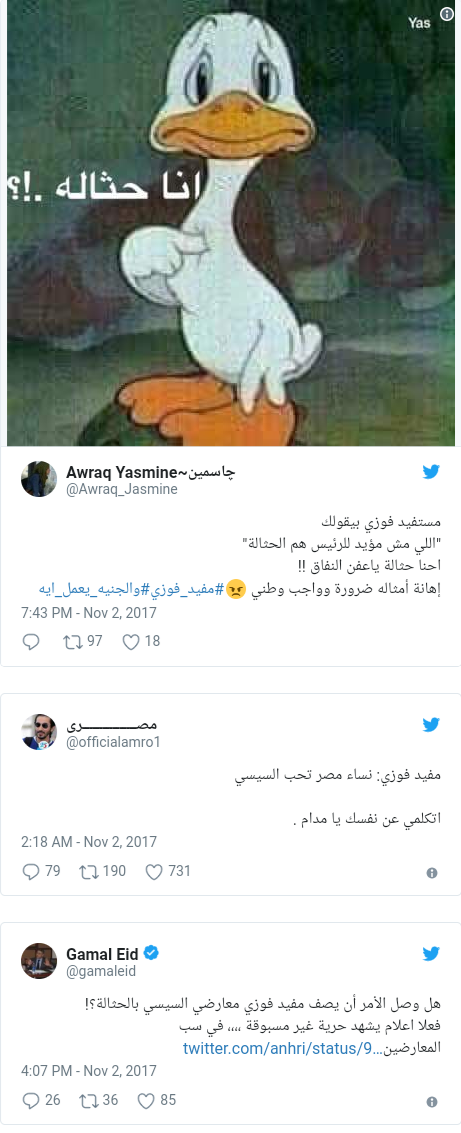Like Awraq Yasmine's tweet with 18 likes
Image resolution: width=461 pixels, height=1133 pixels.
click(x=141, y=641)
